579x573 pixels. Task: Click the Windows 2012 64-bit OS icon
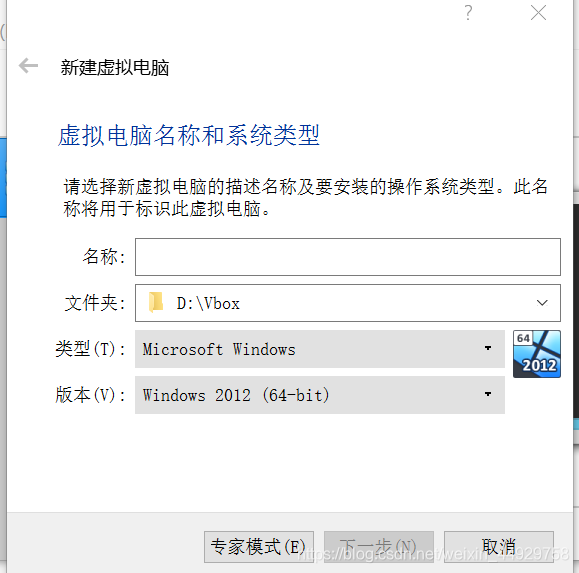[537, 354]
